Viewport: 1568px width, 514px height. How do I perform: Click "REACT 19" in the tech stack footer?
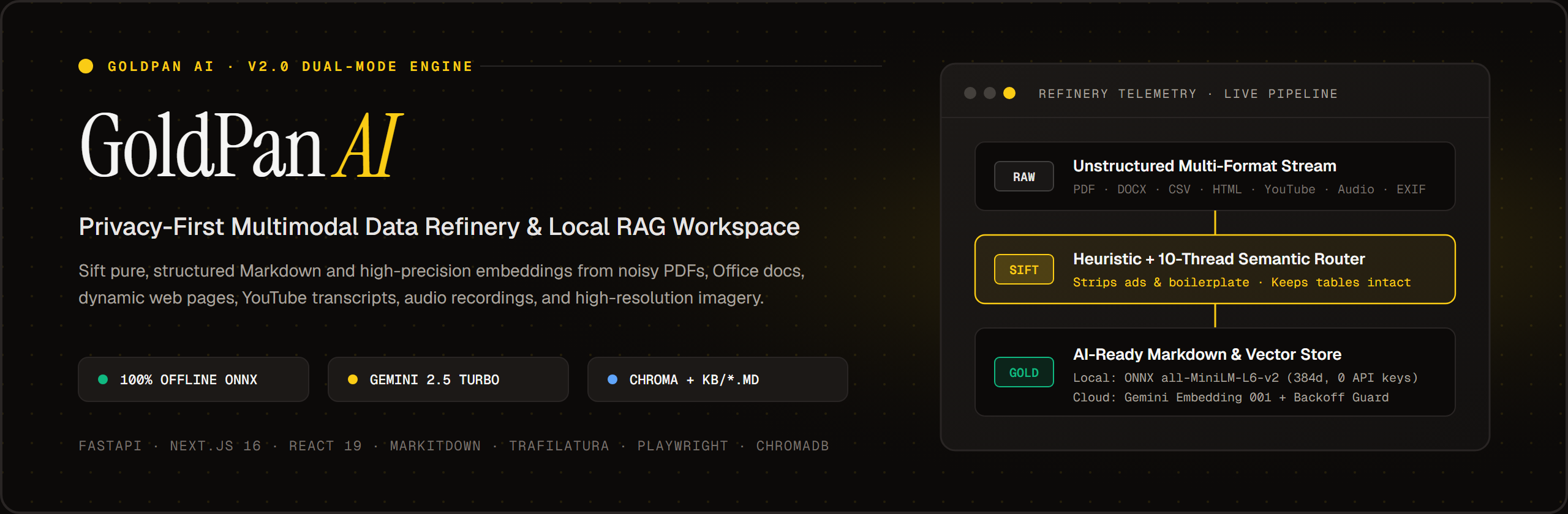tap(325, 446)
